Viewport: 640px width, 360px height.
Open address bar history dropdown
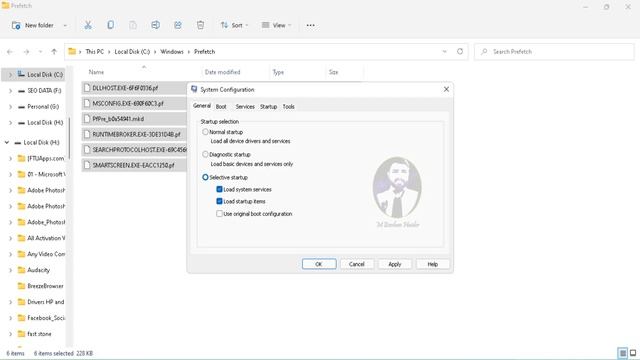(444, 52)
